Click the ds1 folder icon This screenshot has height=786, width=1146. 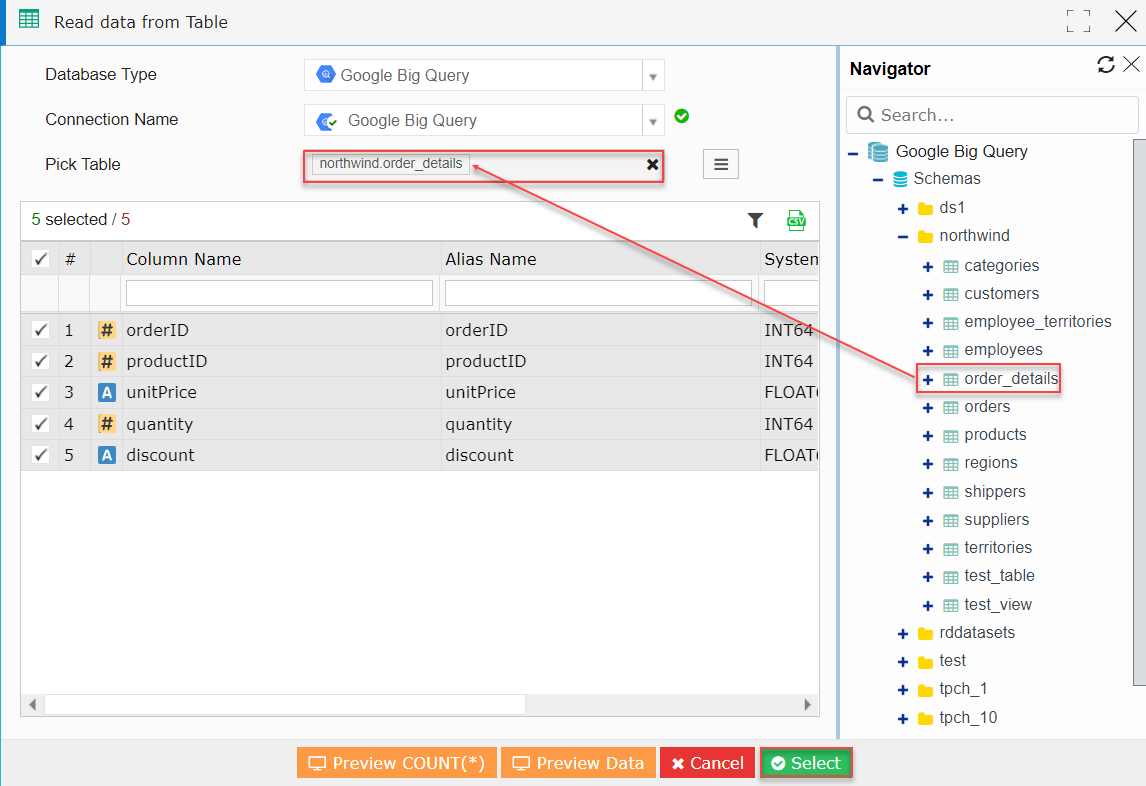(925, 209)
